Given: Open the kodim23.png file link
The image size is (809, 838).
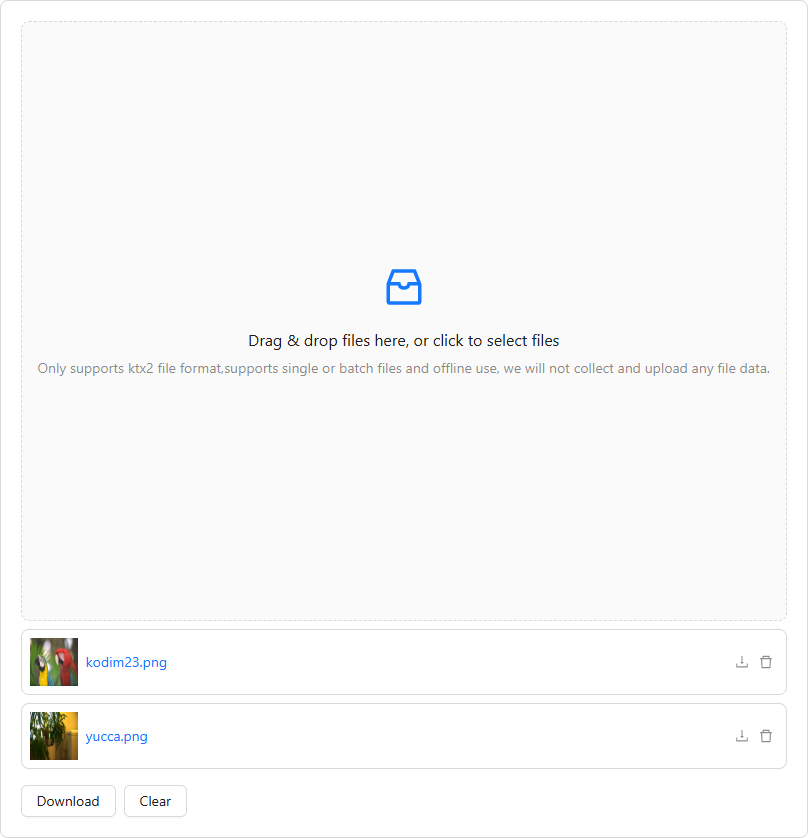Looking at the screenshot, I should tap(126, 662).
